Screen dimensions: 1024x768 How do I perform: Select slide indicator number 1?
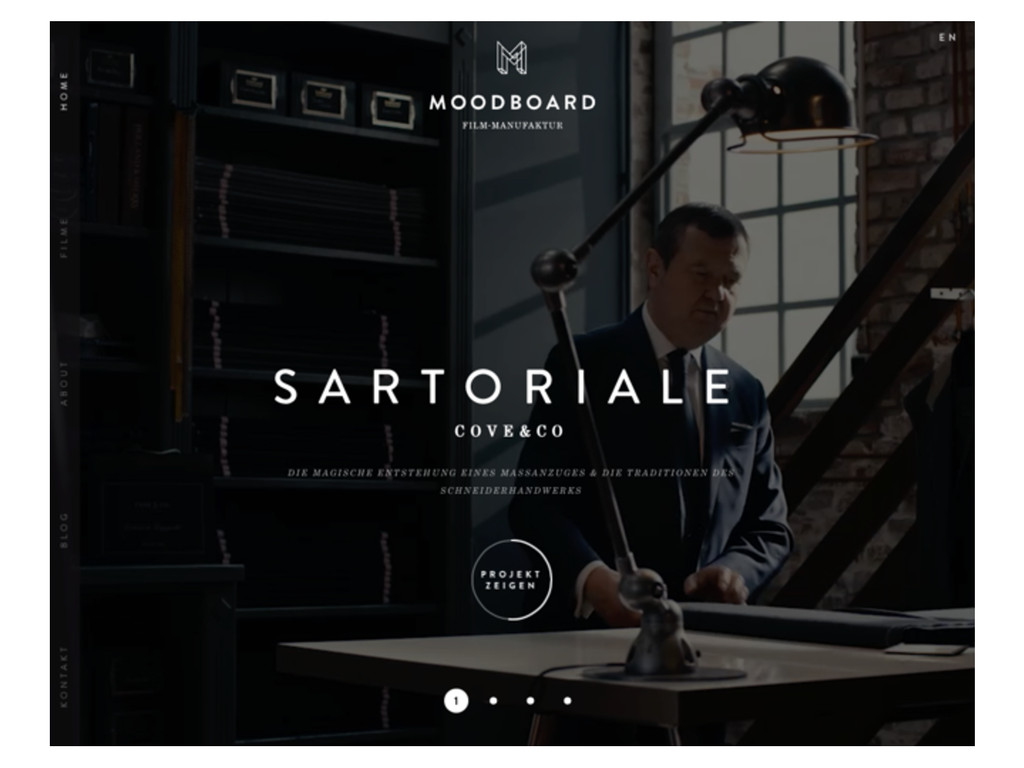456,701
